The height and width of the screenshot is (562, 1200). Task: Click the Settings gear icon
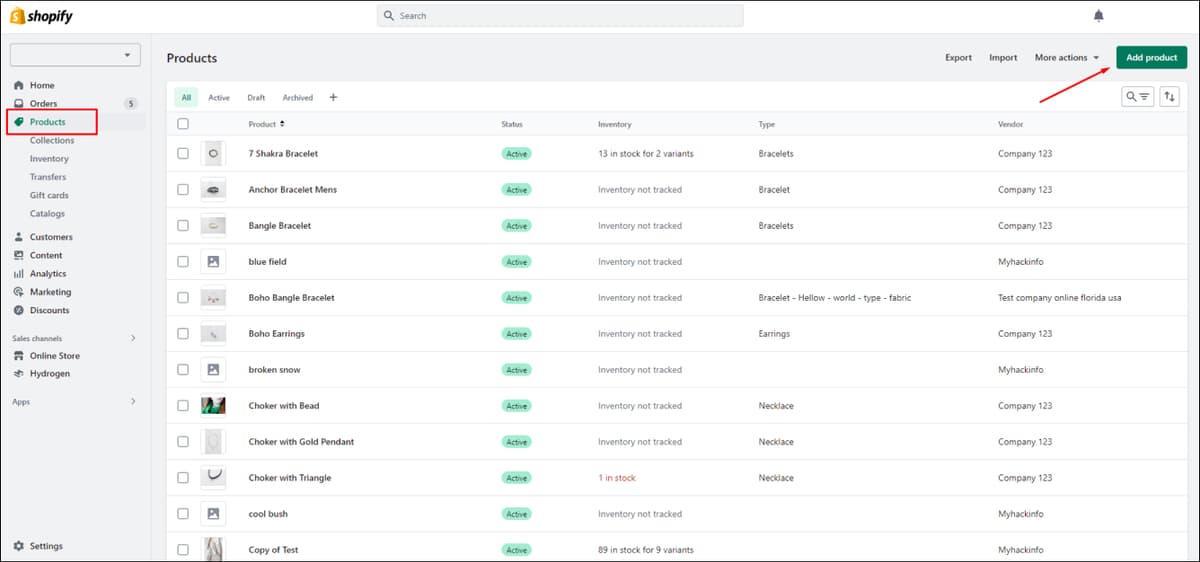(18, 546)
